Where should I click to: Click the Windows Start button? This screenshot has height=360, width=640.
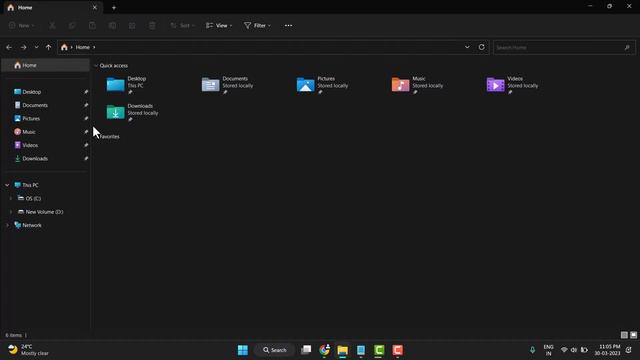[243, 350]
